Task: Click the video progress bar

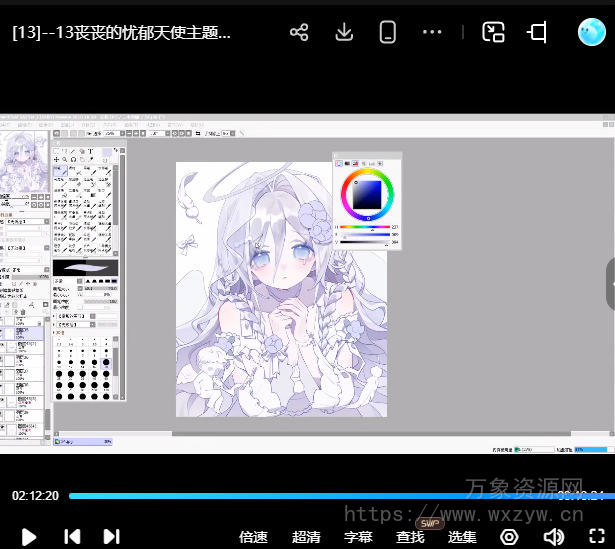Action: click(300, 495)
